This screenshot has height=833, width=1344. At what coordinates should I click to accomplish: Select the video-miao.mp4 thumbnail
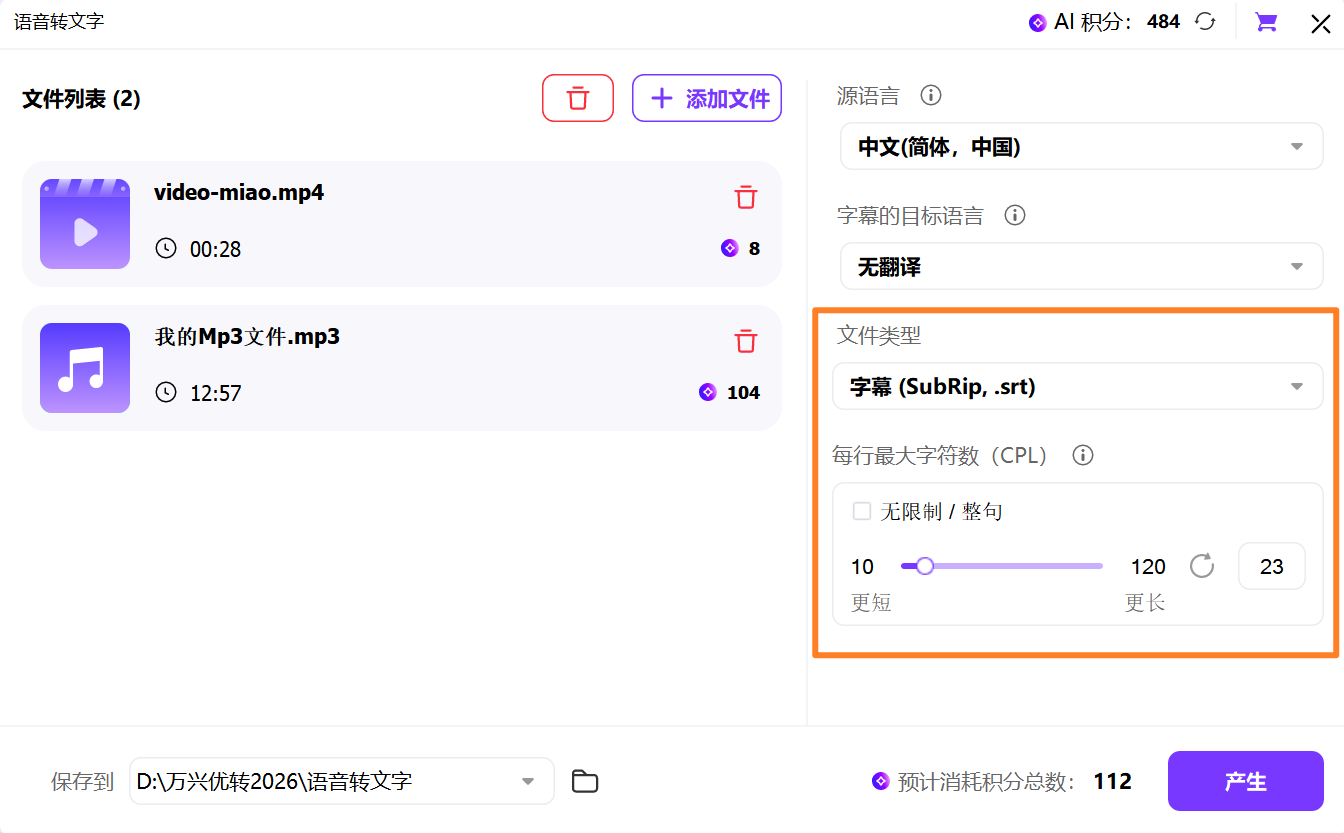coord(85,224)
